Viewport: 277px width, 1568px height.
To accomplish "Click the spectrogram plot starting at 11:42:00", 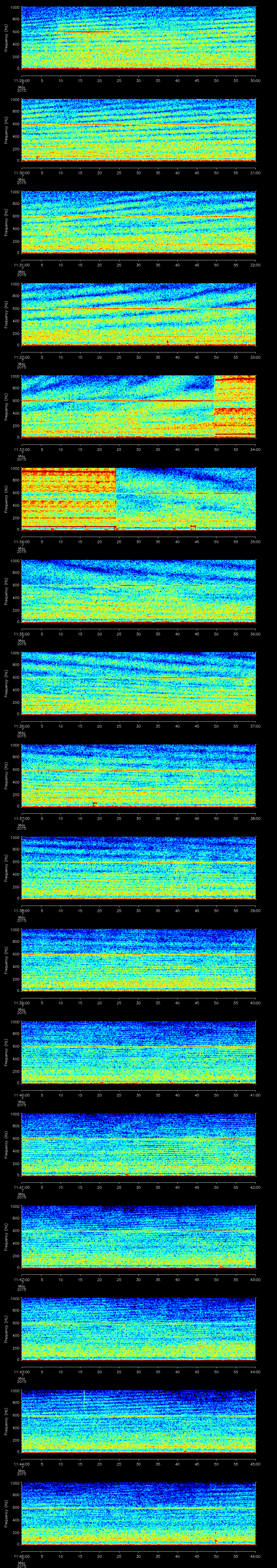I will click(138, 1237).
